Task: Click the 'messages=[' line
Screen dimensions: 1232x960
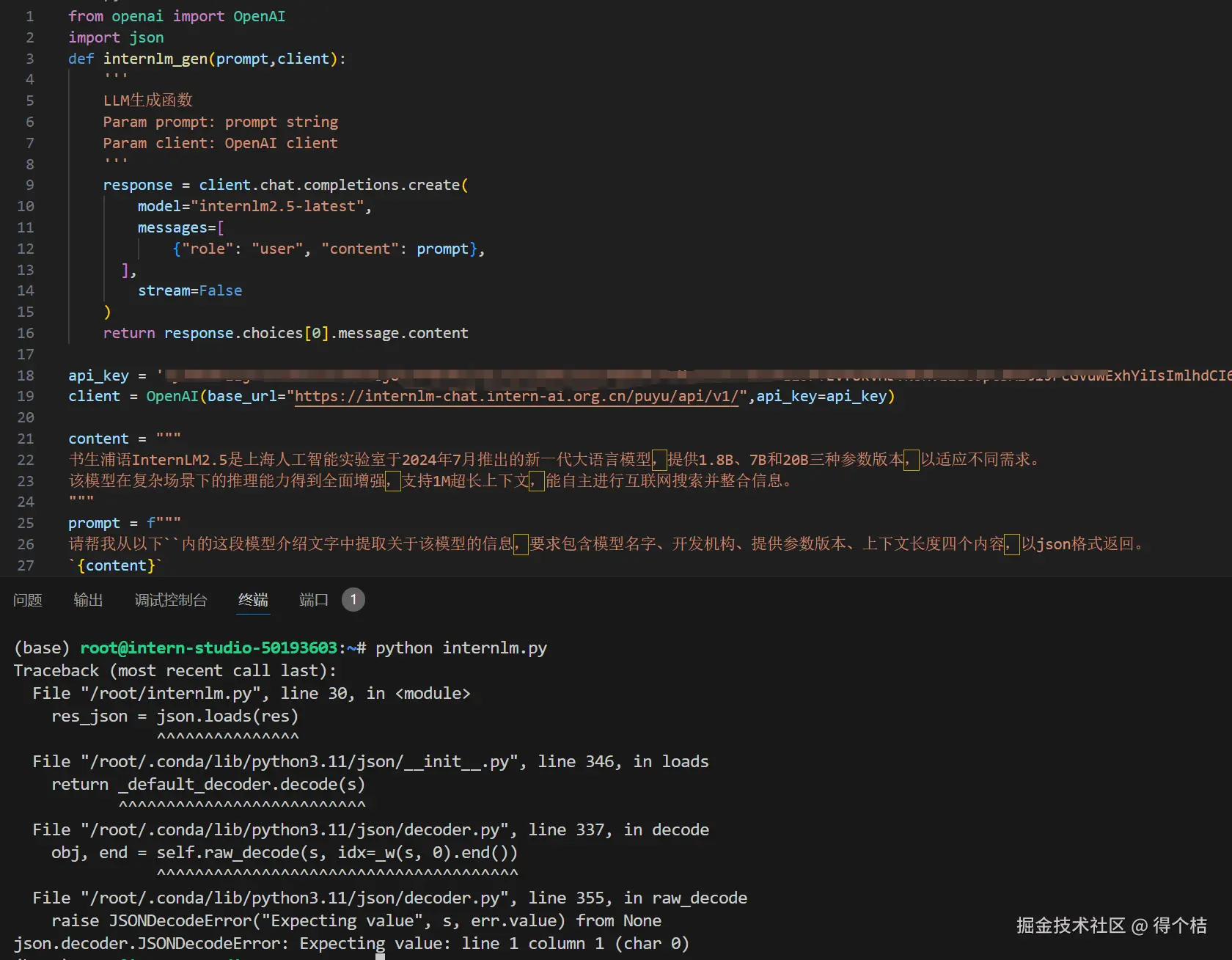Action: pos(181,227)
